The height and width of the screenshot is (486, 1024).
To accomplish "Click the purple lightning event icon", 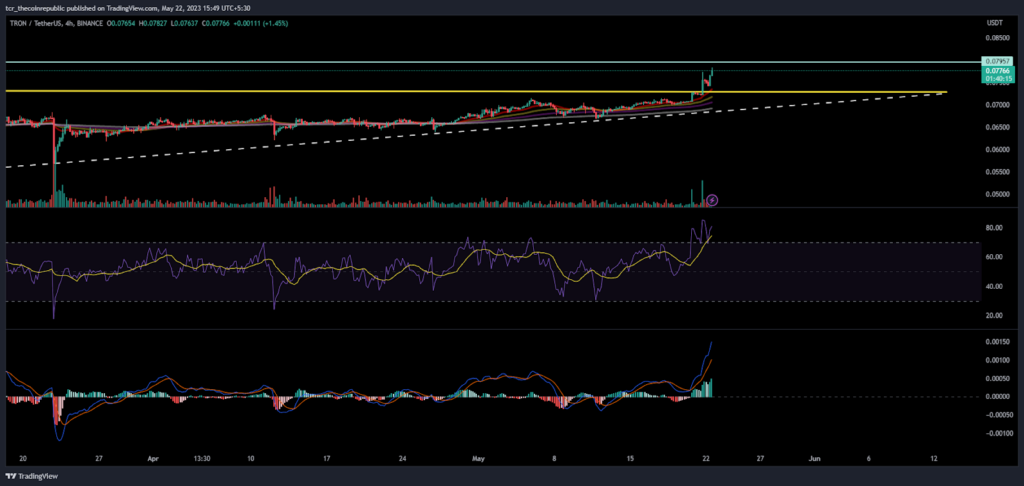I will [712, 200].
